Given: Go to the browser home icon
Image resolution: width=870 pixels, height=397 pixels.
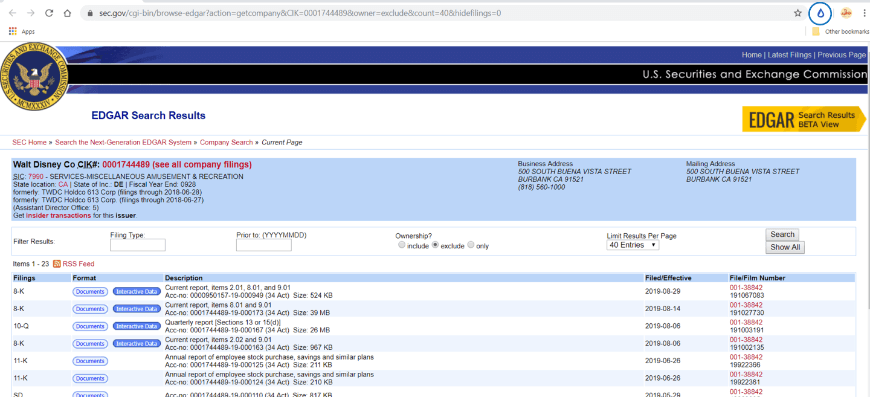Looking at the screenshot, I should click(67, 13).
